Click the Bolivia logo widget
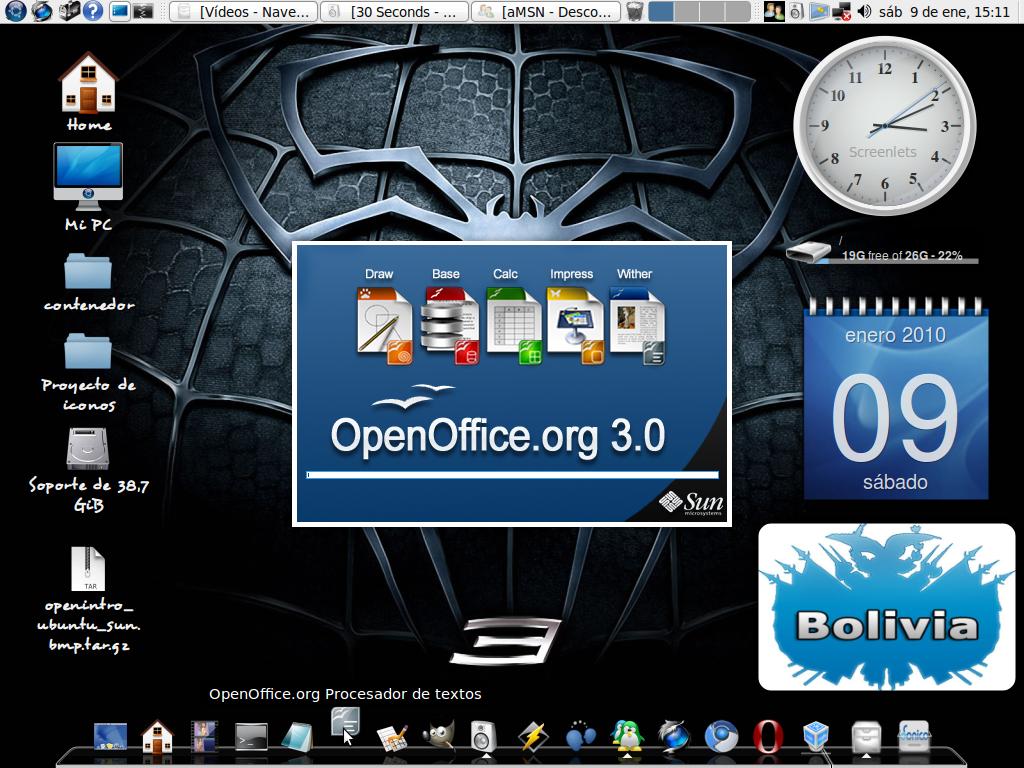 (887, 607)
